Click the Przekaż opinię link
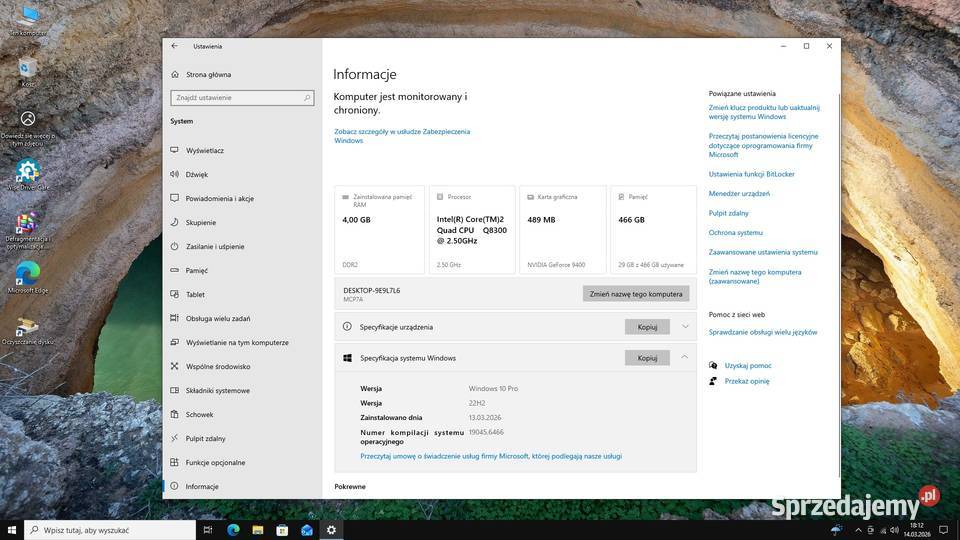960x540 pixels. pyautogui.click(x=747, y=381)
